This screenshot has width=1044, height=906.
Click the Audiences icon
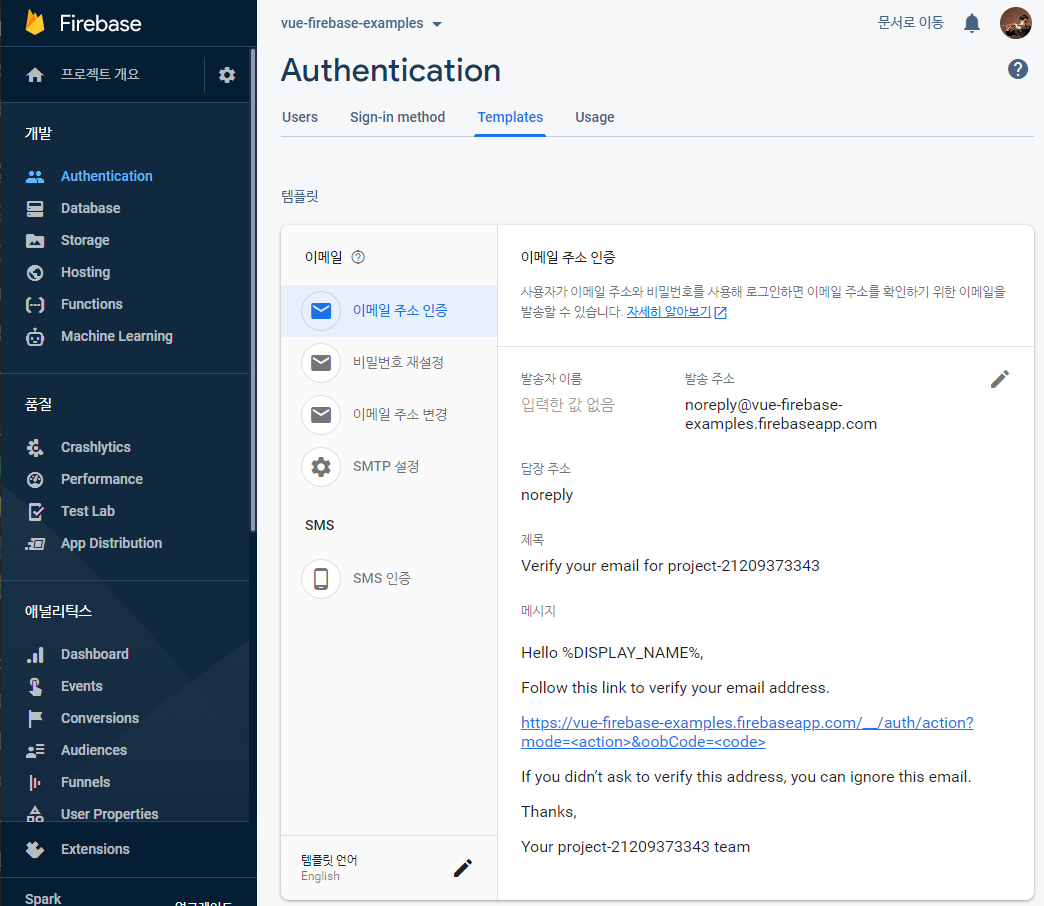coord(35,750)
